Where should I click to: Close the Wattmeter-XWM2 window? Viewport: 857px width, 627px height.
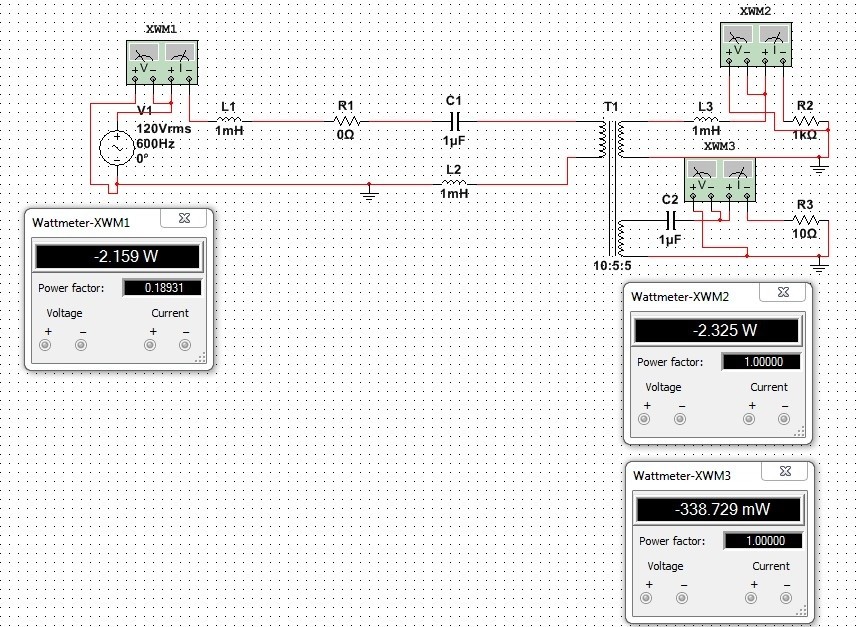(x=783, y=292)
